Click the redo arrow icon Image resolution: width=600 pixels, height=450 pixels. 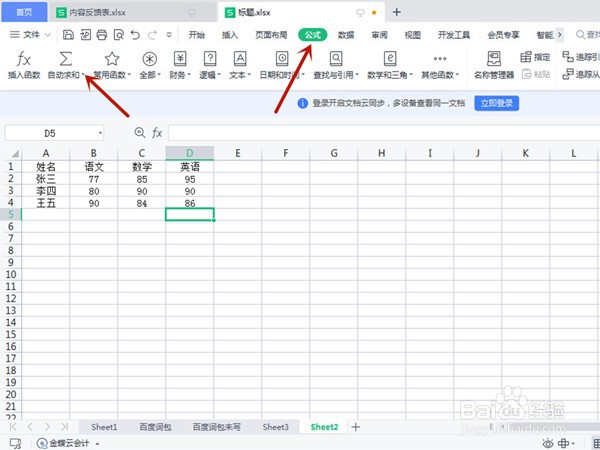pyautogui.click(x=152, y=35)
